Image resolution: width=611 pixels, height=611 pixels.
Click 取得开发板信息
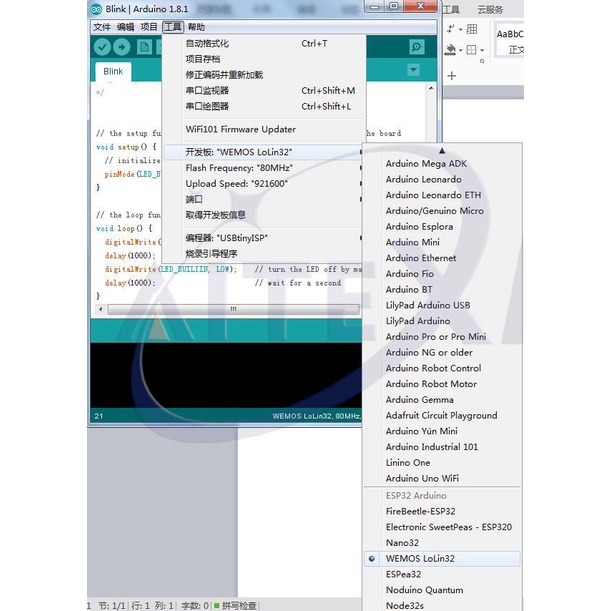click(x=264, y=215)
